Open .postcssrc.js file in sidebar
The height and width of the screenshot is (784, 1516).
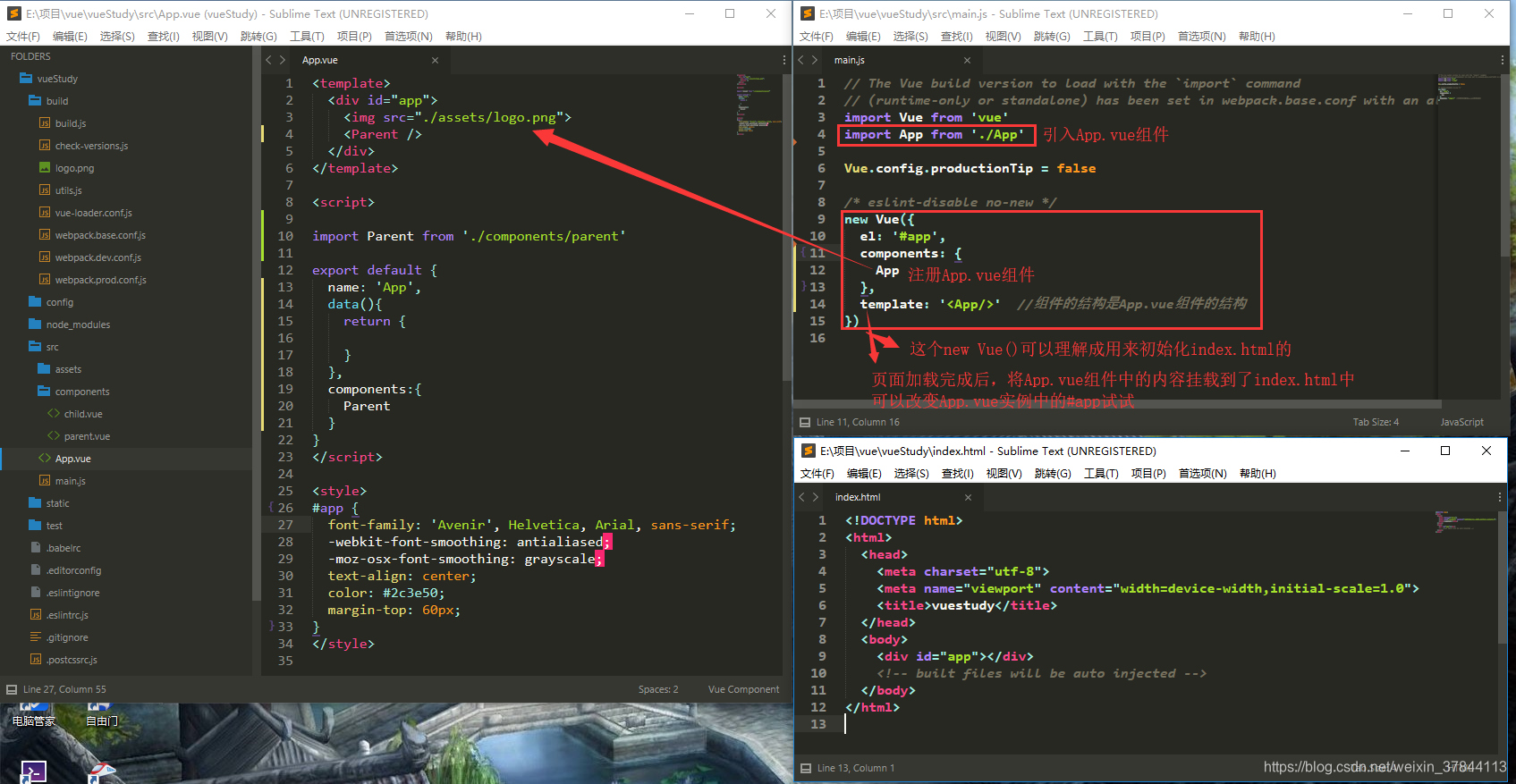point(72,660)
